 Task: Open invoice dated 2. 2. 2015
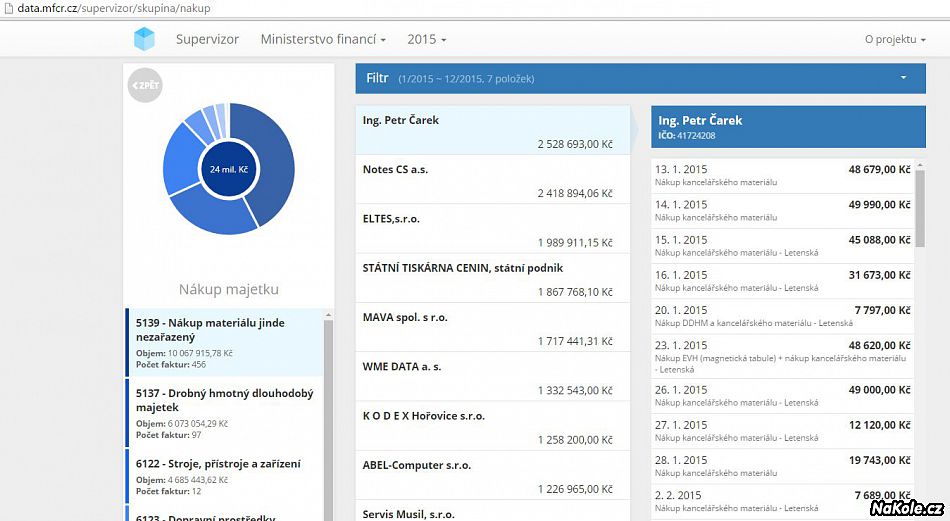coord(782,502)
